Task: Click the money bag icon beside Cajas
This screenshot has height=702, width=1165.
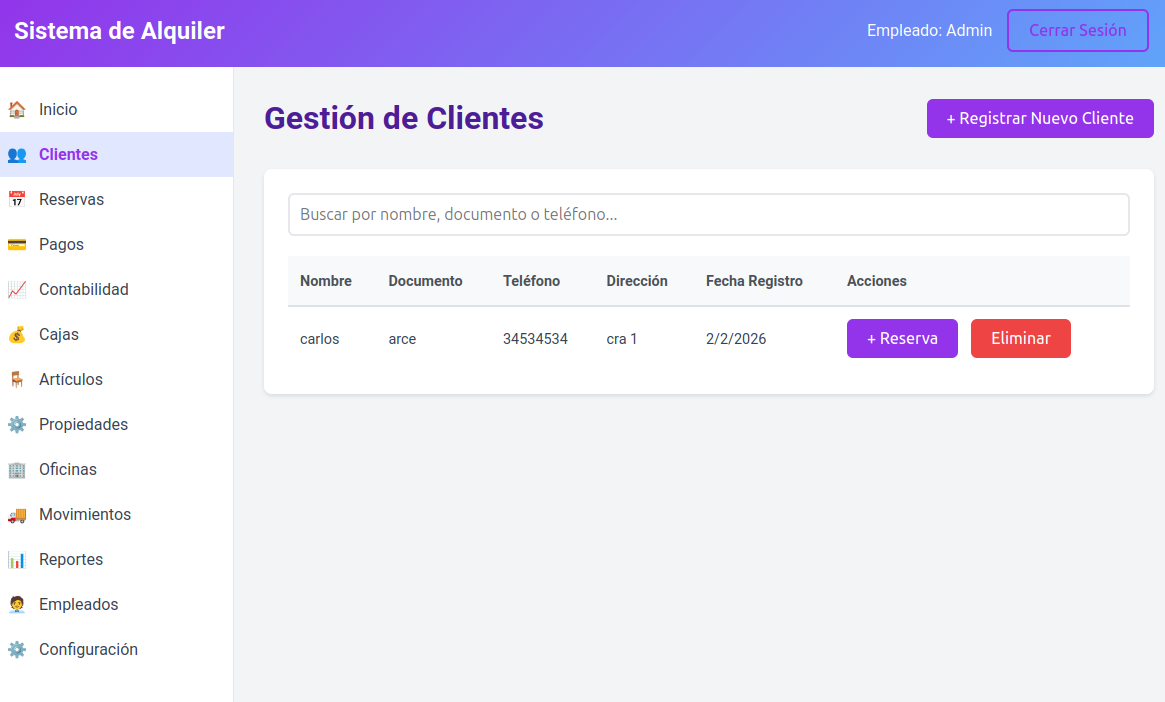Action: [x=17, y=335]
